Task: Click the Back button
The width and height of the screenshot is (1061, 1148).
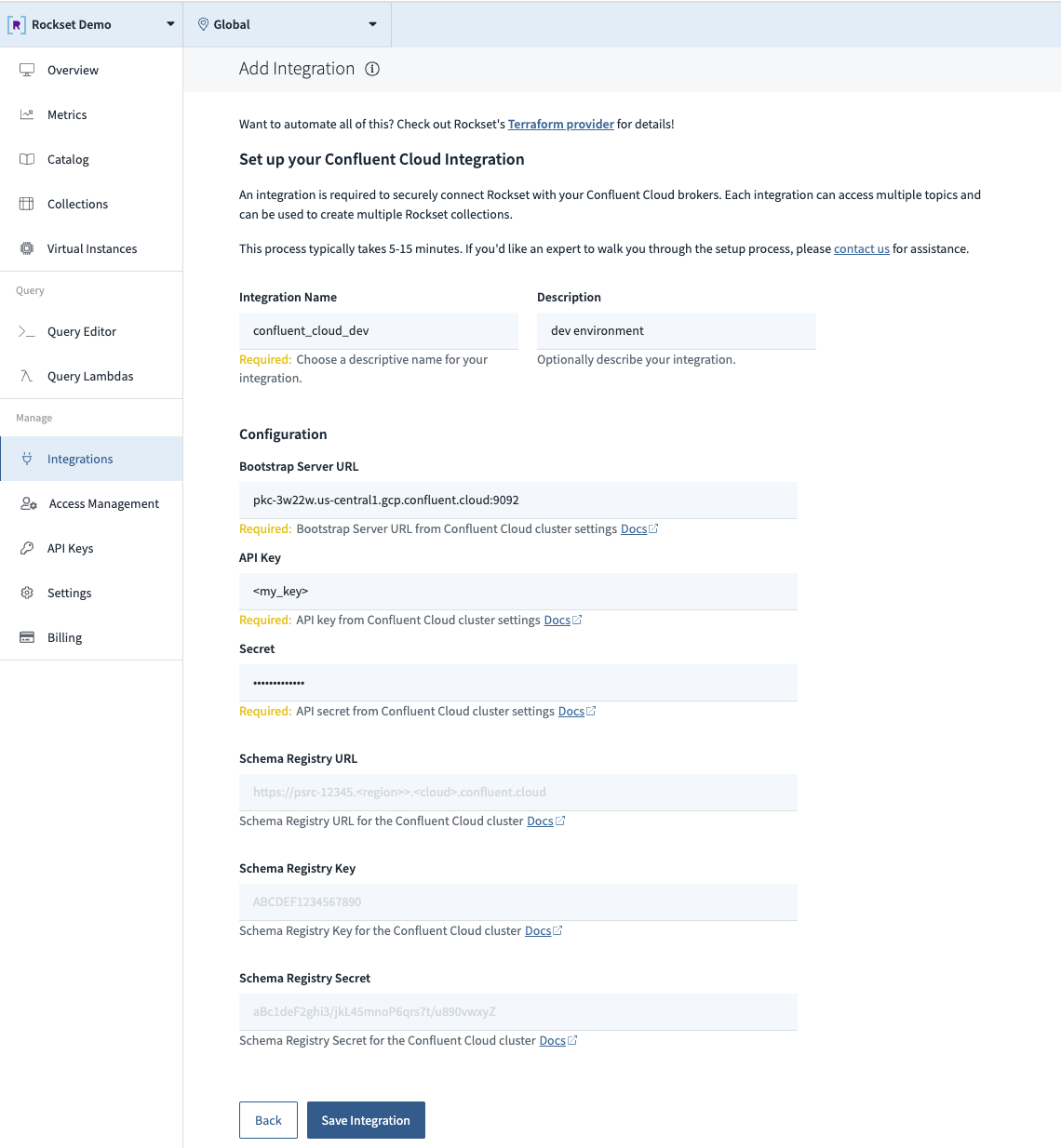Action: click(268, 1120)
